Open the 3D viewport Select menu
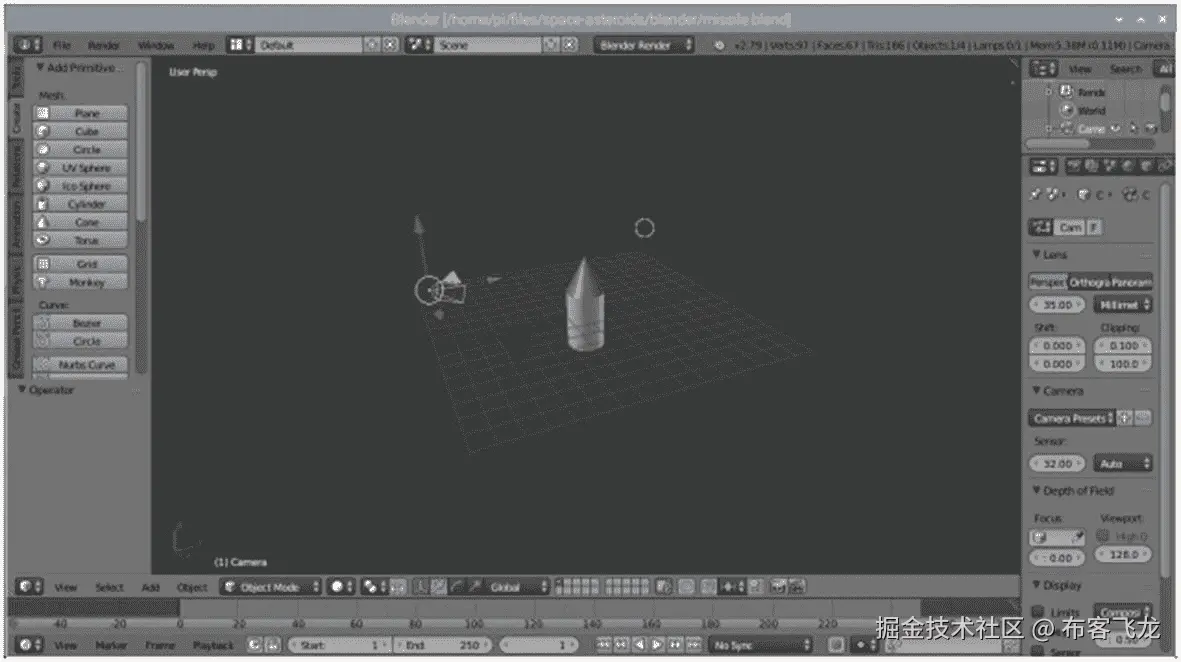This screenshot has width=1181, height=662. point(109,587)
